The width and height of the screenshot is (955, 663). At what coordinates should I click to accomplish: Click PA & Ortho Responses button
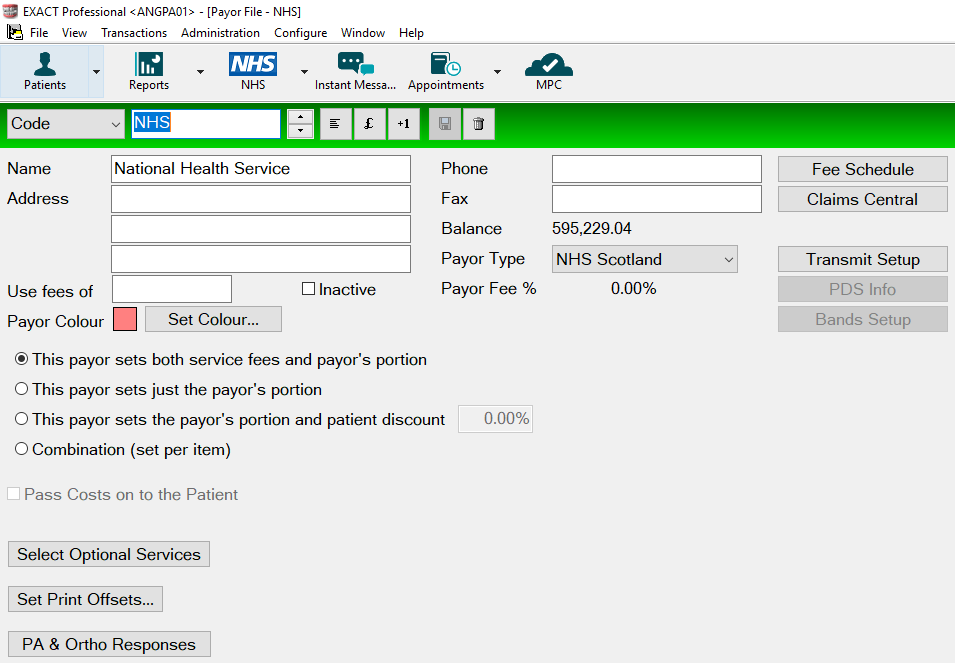(x=109, y=644)
